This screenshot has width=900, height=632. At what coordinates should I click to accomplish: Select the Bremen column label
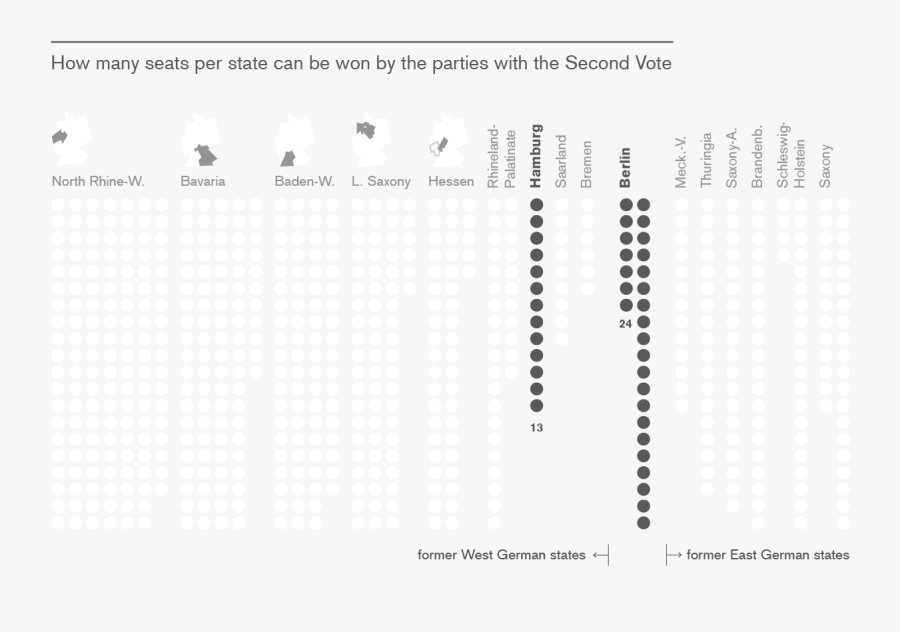coord(587,165)
